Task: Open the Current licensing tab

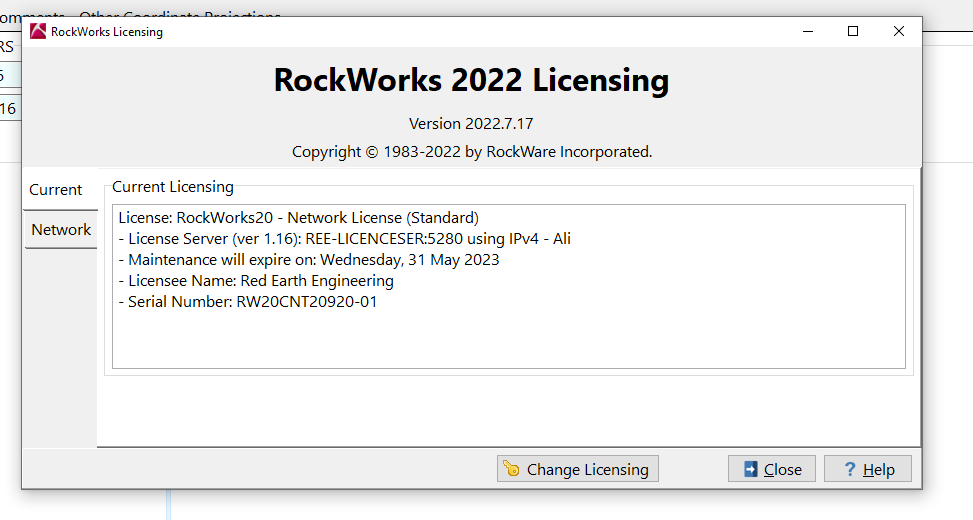Action: (60, 189)
